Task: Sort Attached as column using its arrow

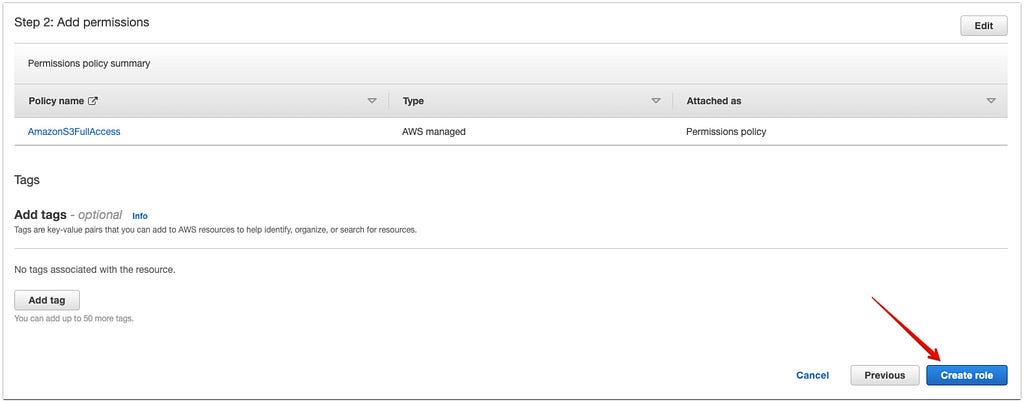Action: pos(990,101)
